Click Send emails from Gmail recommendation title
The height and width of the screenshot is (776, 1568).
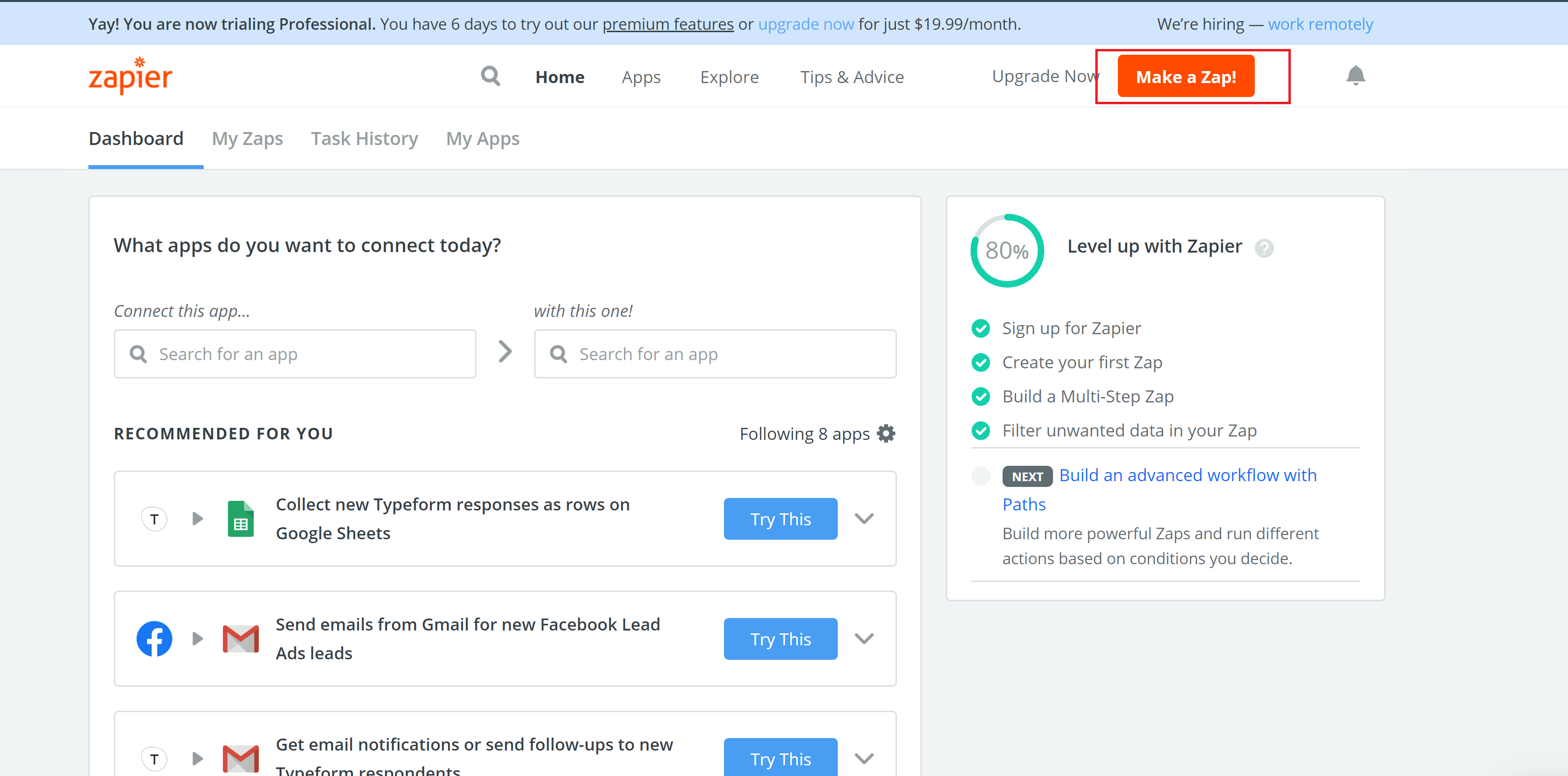(x=467, y=639)
